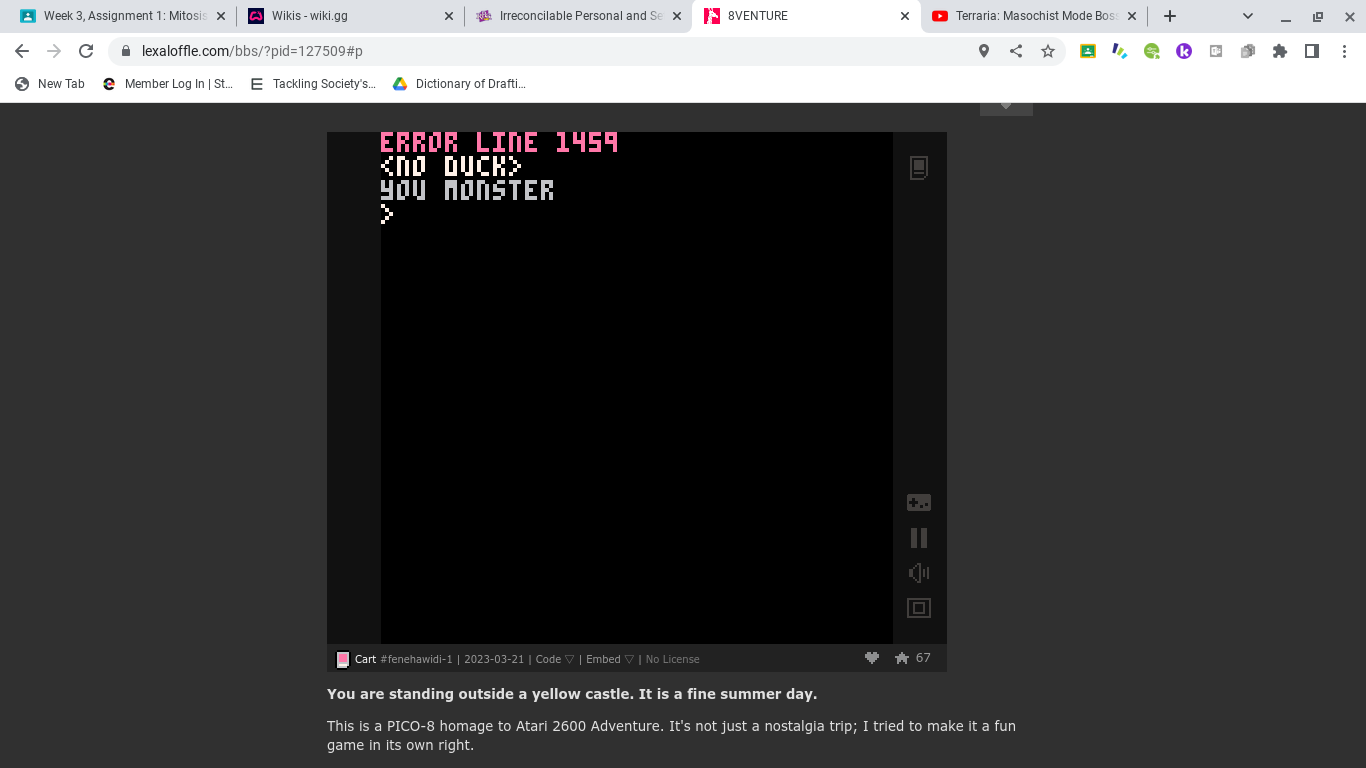
Task: Click the arrow tab above the player
Action: [x=1006, y=108]
